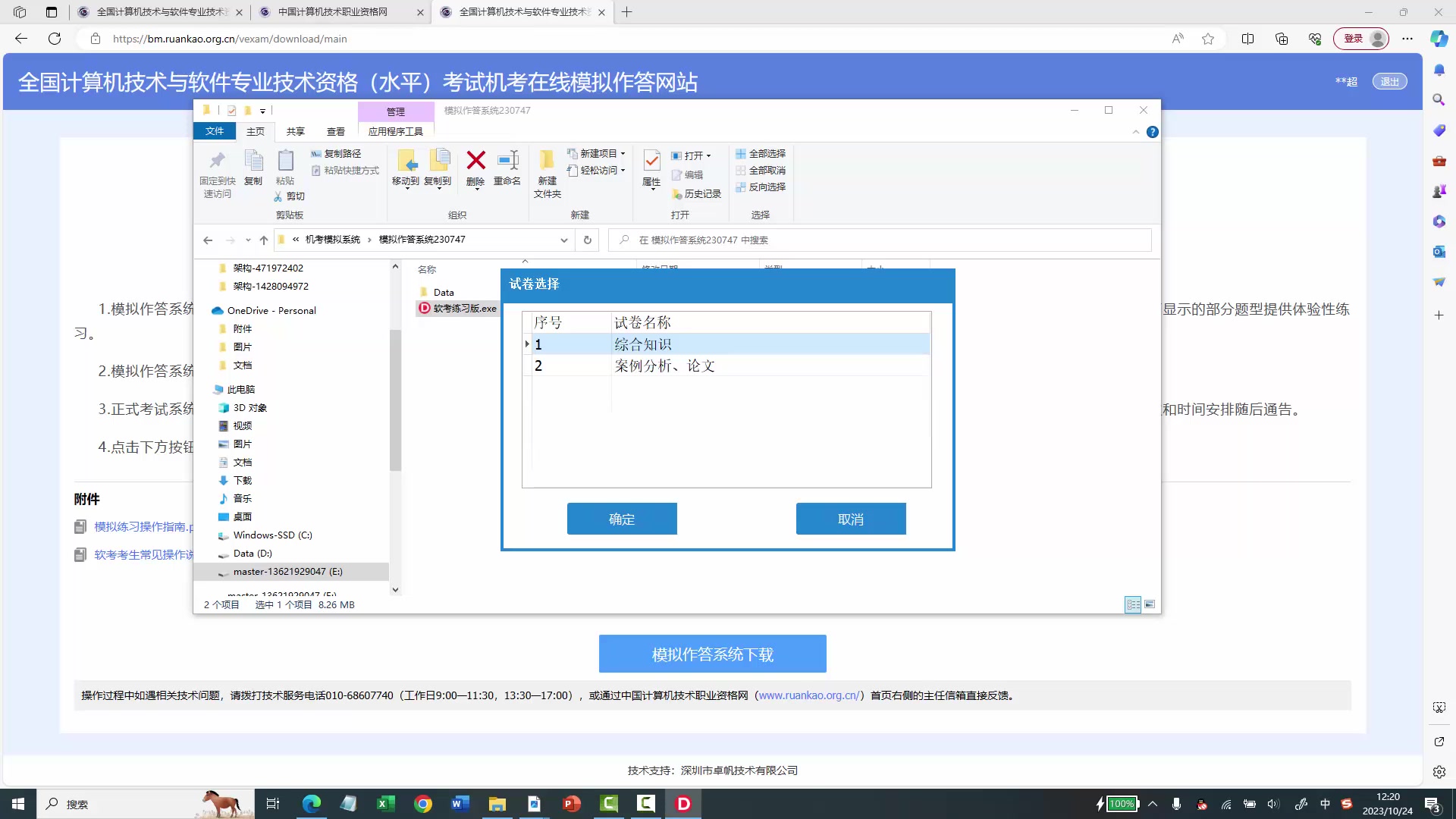Expand the Open (打开) dropdown arrow
1456x819 pixels.
click(x=710, y=155)
